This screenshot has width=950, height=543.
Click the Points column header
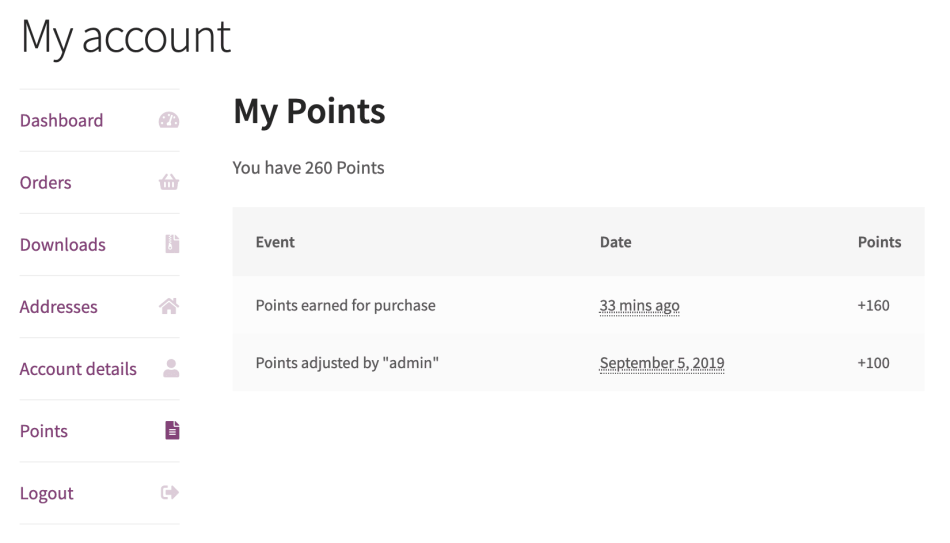[x=879, y=242]
